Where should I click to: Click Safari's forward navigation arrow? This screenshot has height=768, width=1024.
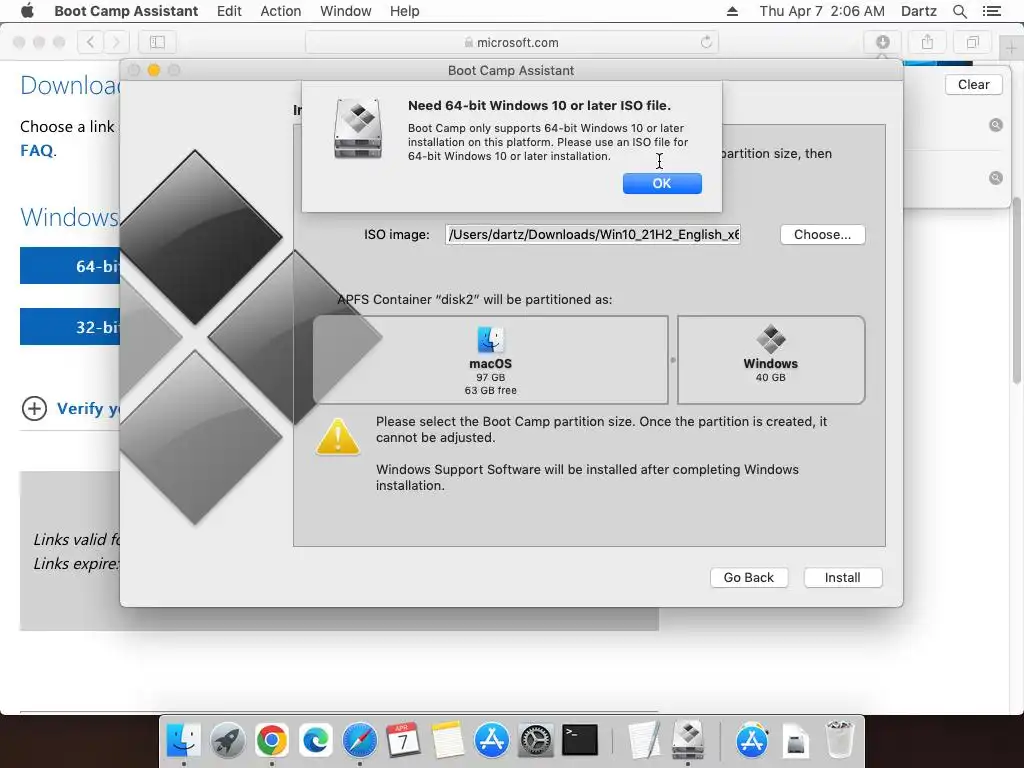pyautogui.click(x=116, y=42)
